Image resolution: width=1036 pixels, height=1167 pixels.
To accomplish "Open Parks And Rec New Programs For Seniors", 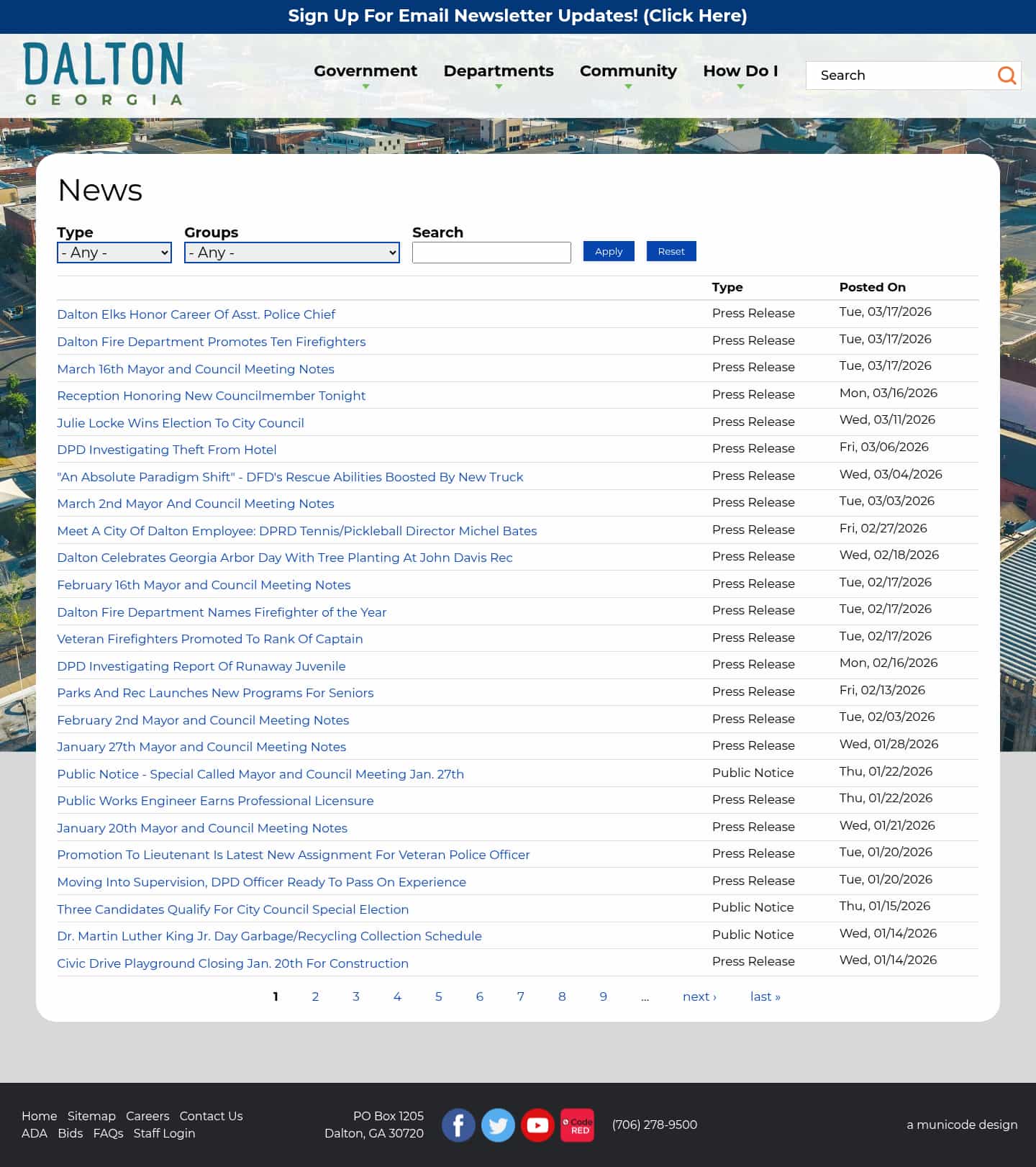I will coord(215,693).
